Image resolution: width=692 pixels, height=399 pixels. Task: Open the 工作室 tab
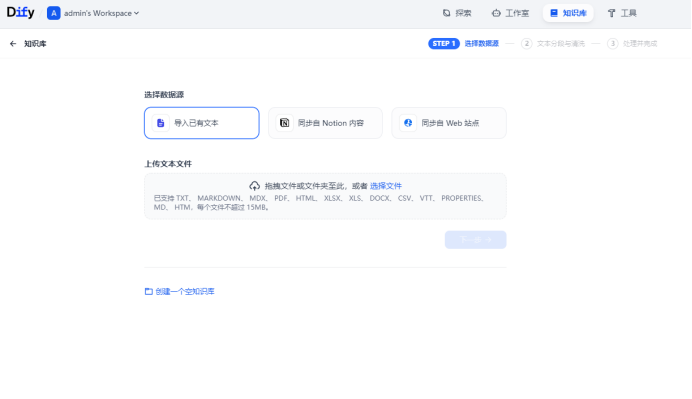511,13
